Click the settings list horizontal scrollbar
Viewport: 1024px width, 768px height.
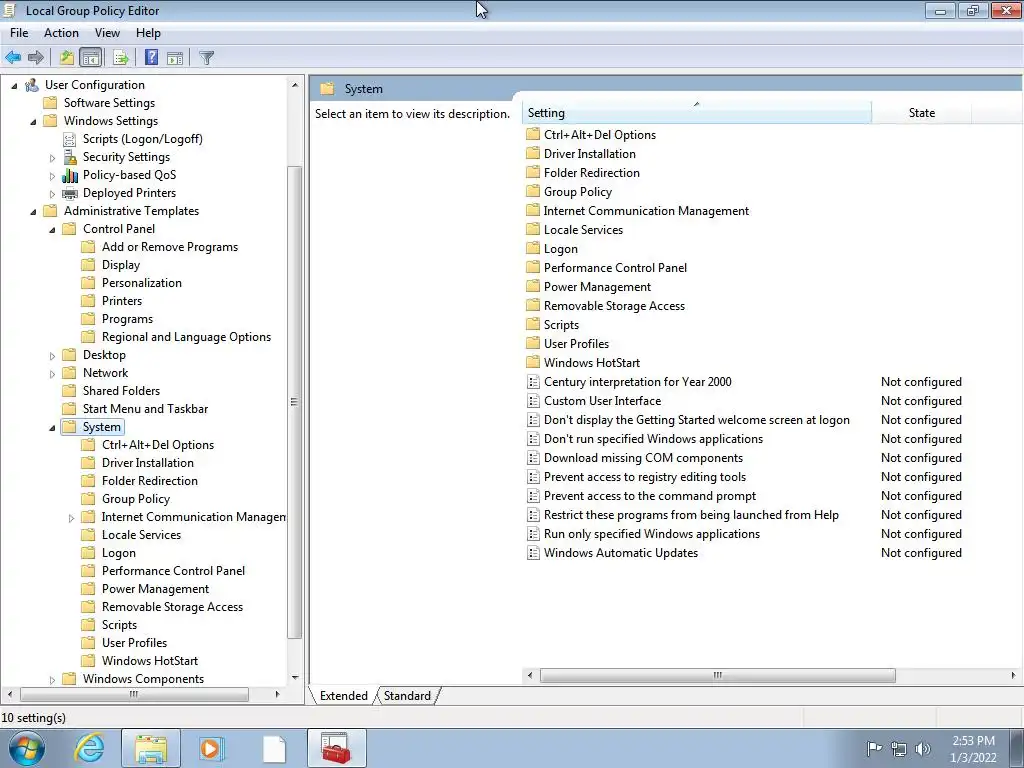click(x=717, y=675)
